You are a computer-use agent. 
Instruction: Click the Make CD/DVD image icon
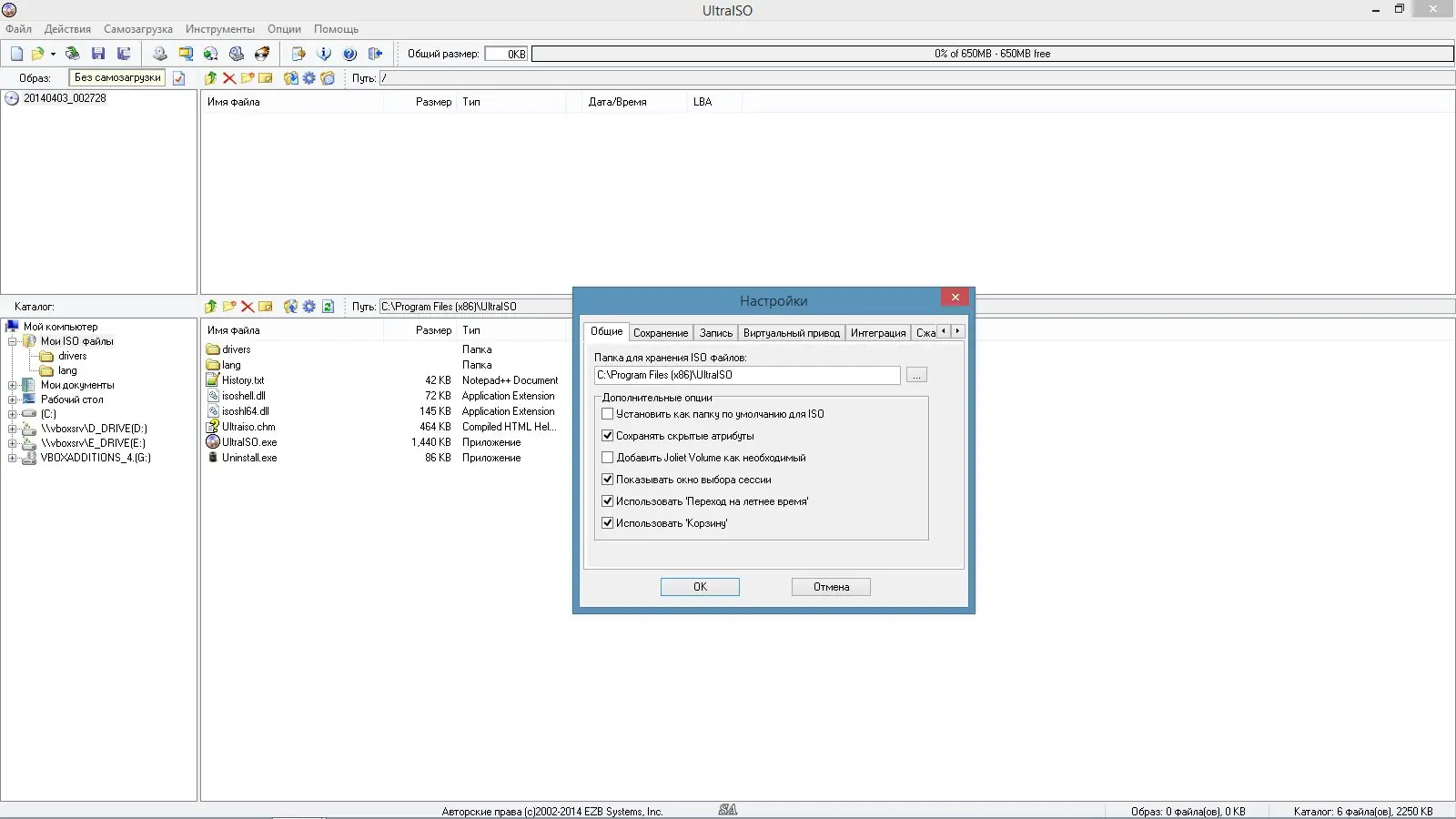point(160,54)
